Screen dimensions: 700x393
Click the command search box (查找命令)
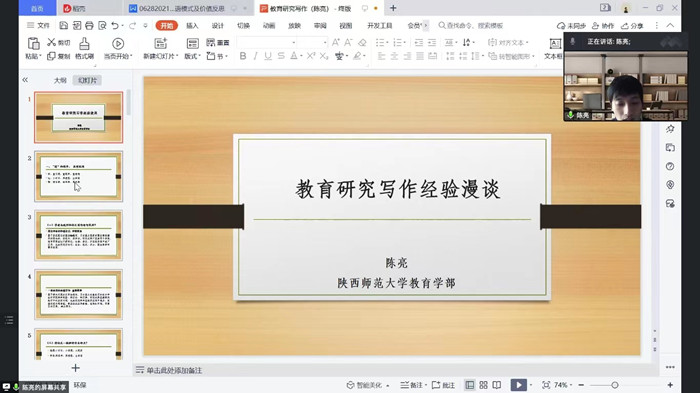pyautogui.click(x=471, y=25)
